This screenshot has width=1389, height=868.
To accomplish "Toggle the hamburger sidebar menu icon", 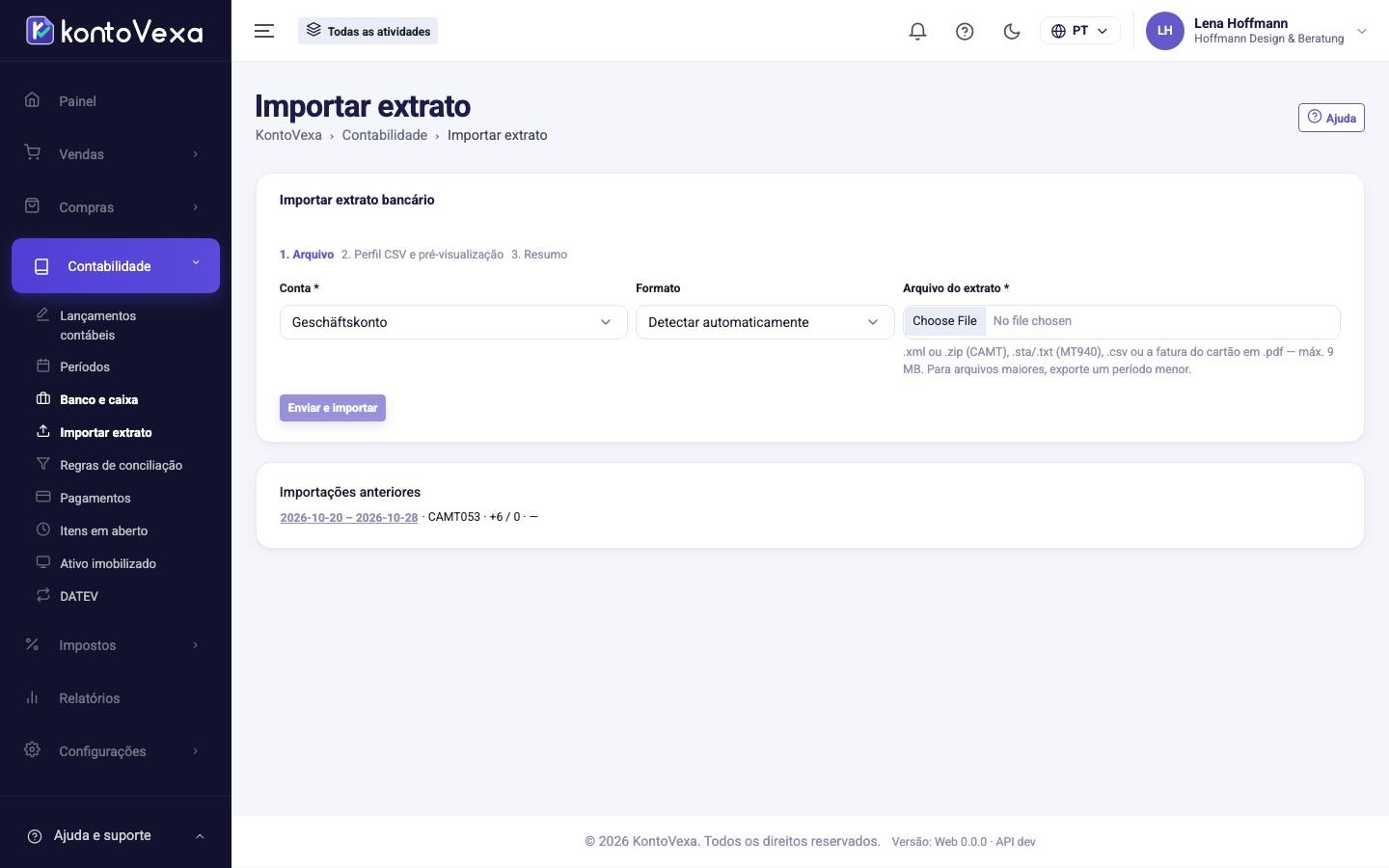I will [264, 31].
